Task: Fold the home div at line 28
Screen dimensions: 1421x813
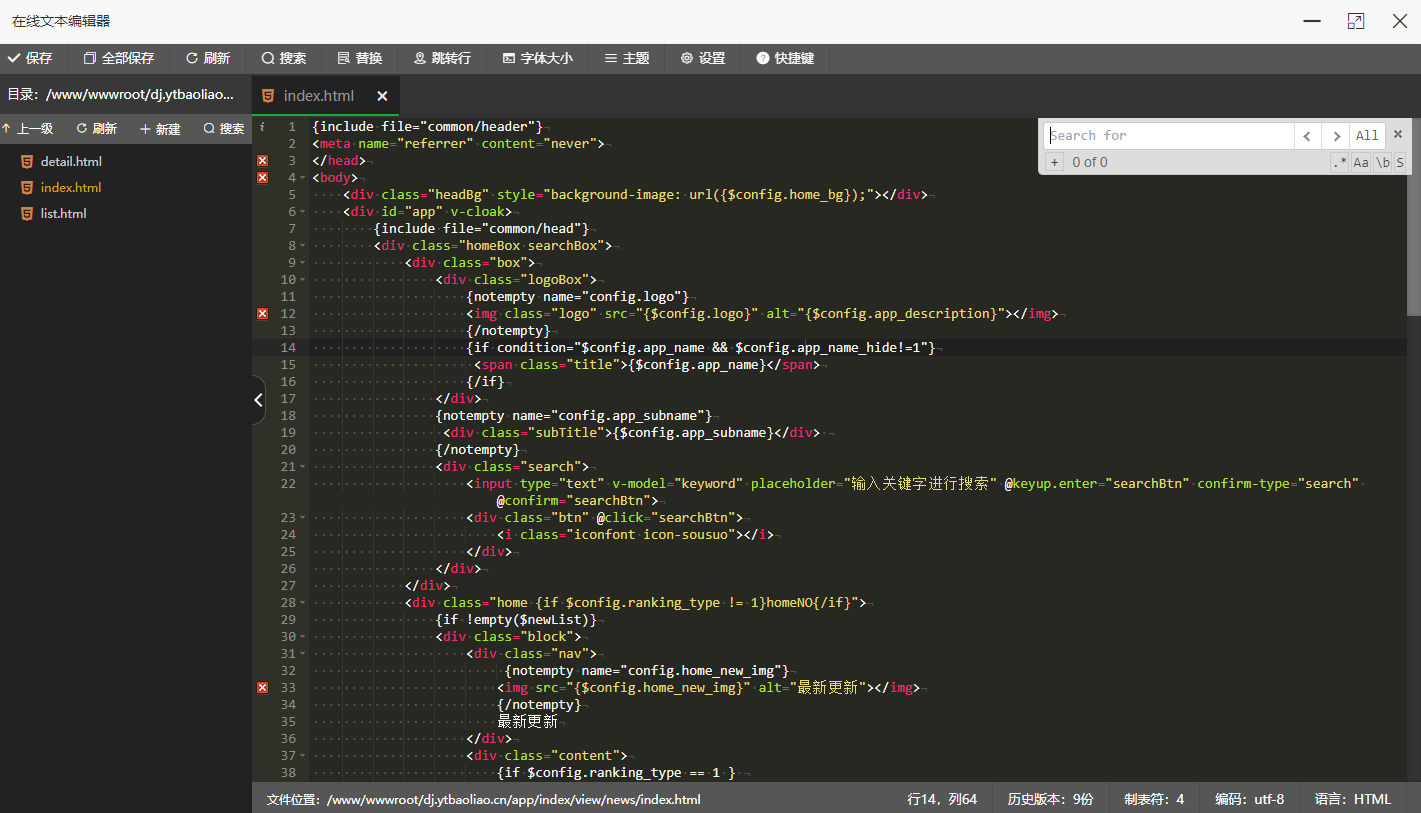Action: click(303, 603)
